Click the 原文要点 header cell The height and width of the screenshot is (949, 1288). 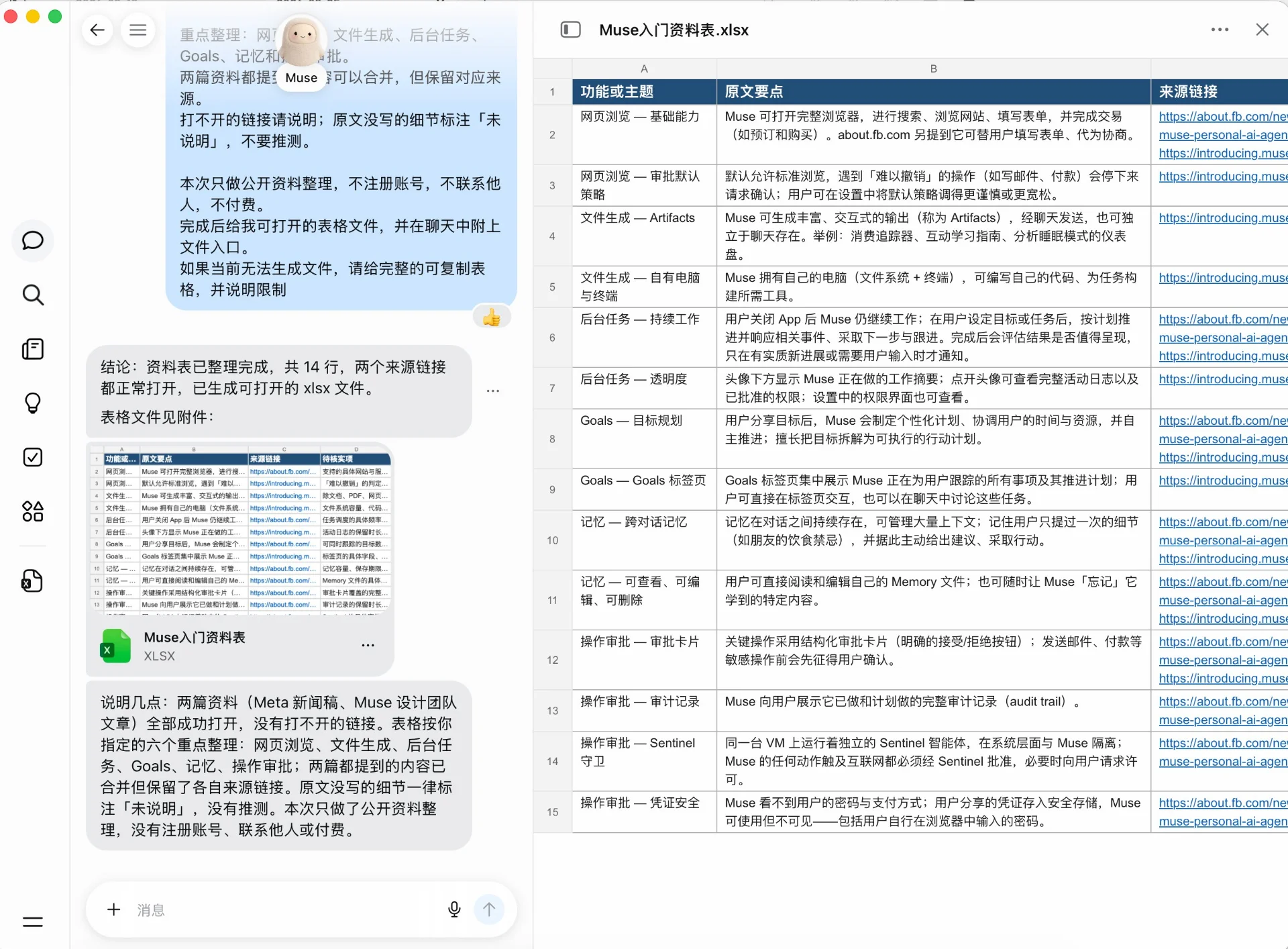[x=933, y=92]
